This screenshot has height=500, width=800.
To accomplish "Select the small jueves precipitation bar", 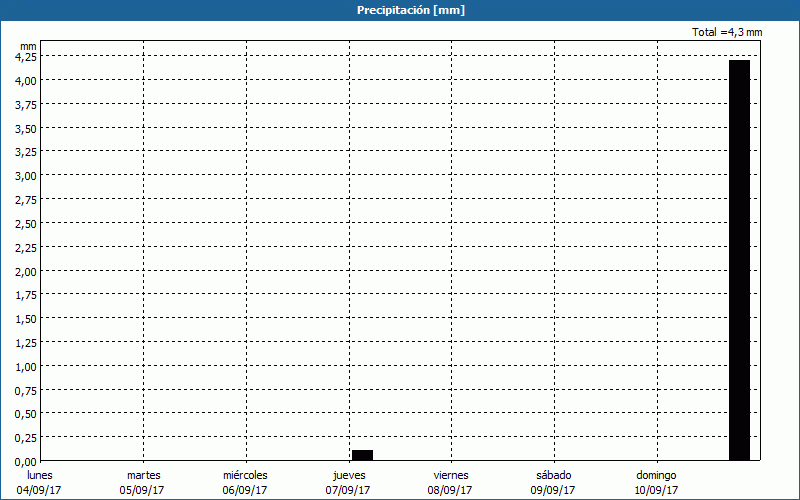I will 362,455.
